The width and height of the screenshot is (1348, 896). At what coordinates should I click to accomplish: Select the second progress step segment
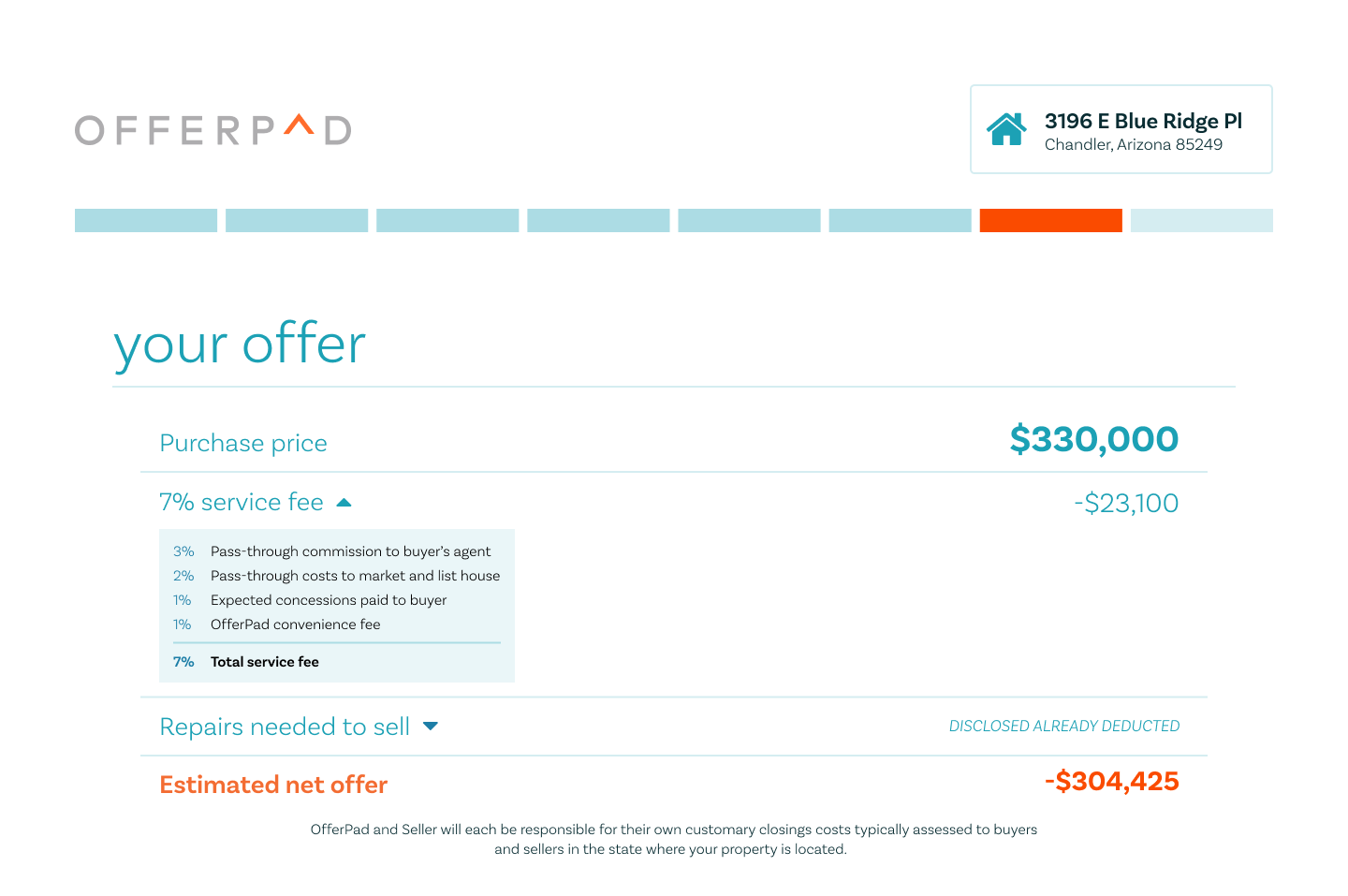[297, 220]
